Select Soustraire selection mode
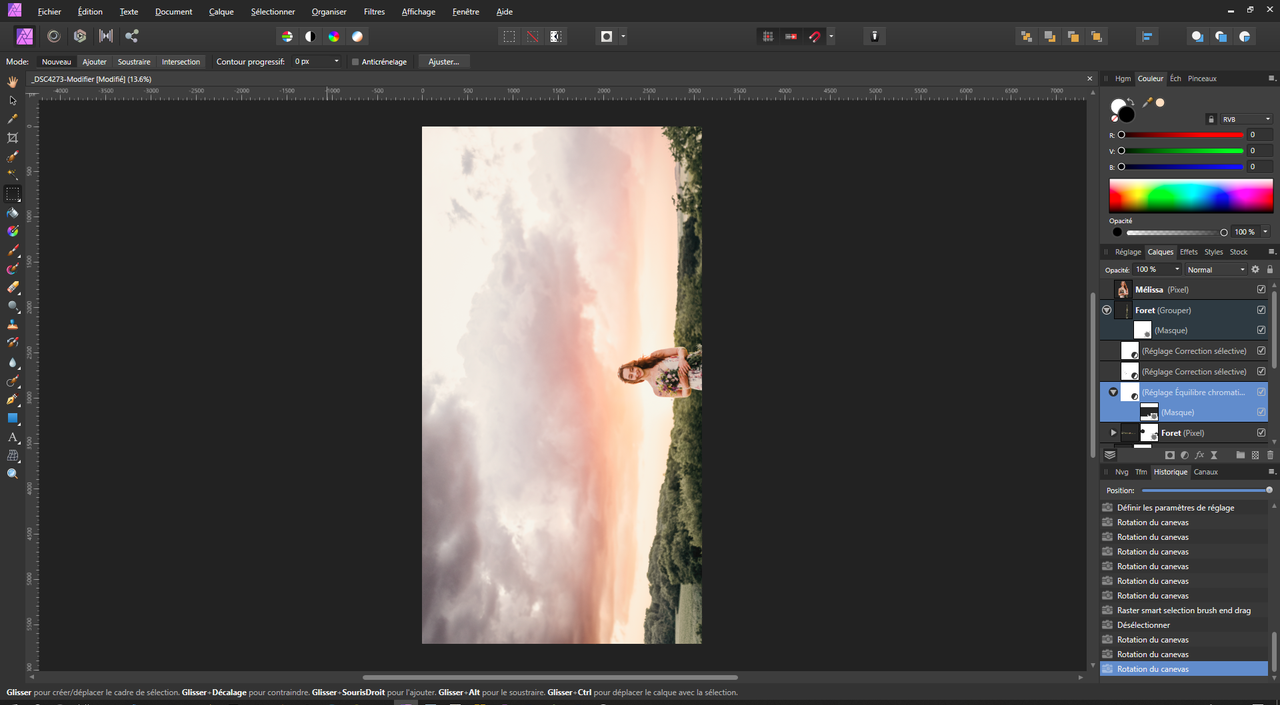 pyautogui.click(x=134, y=62)
